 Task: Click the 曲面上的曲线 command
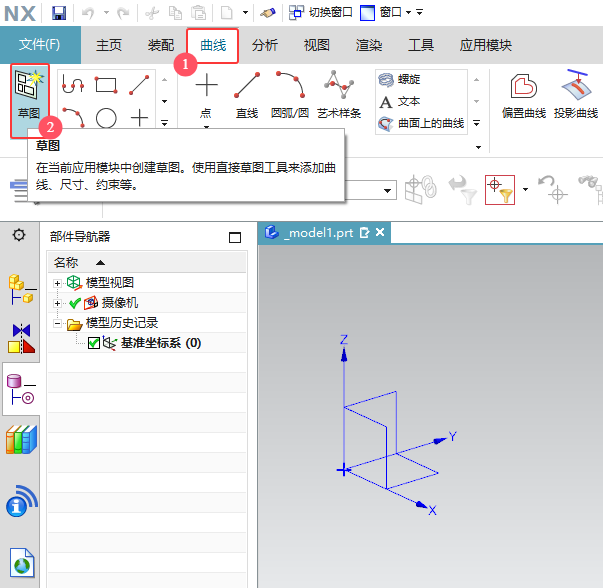[x=421, y=123]
